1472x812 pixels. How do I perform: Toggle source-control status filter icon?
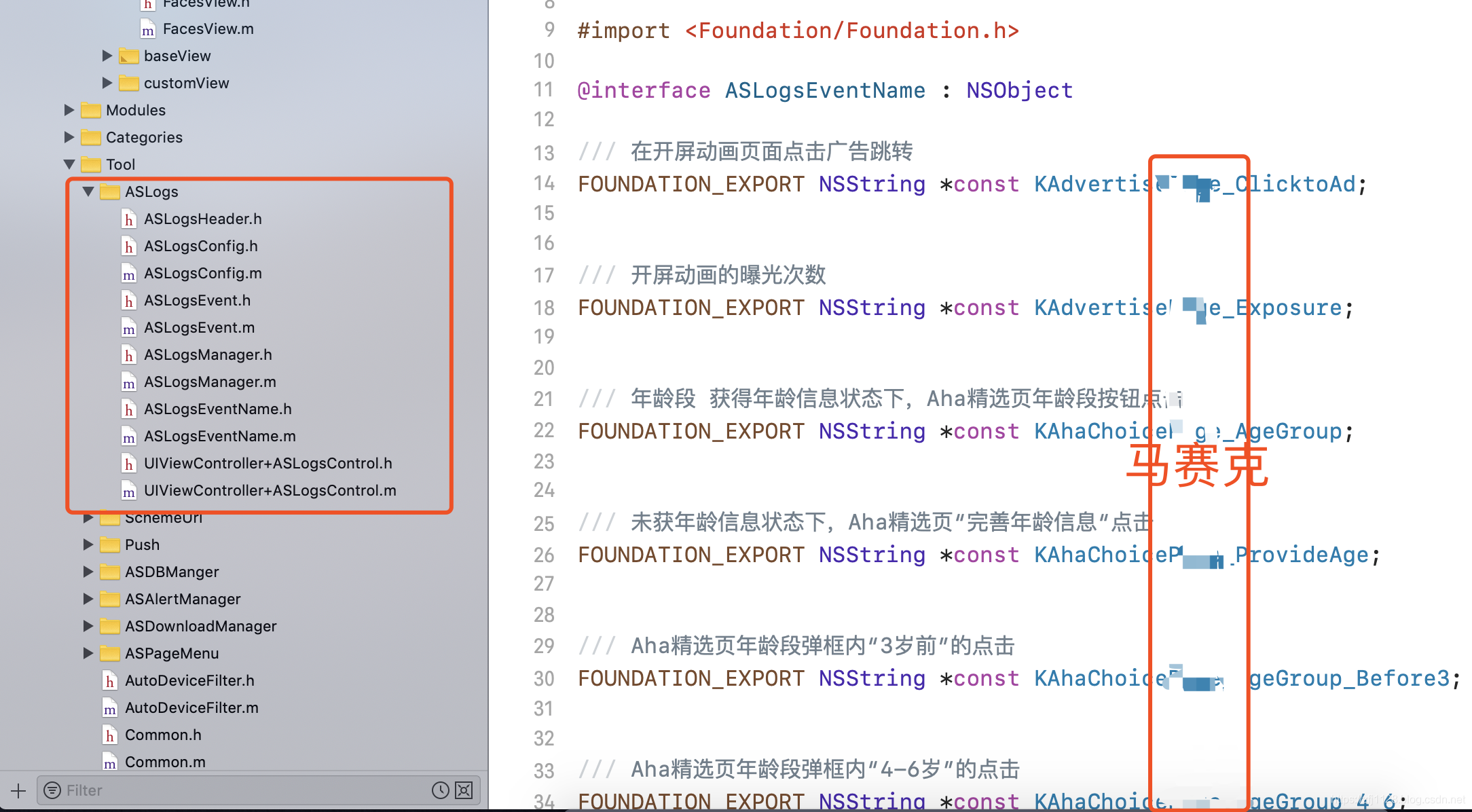464,790
